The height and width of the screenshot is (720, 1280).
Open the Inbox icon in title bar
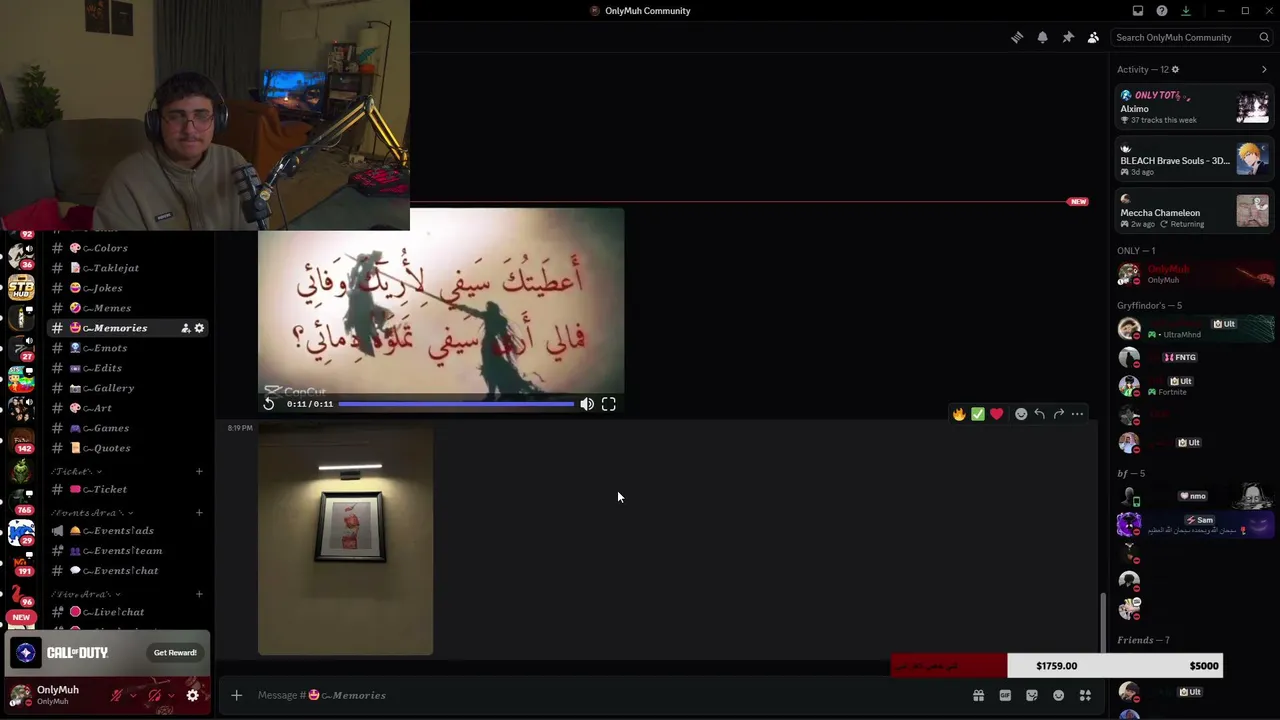tap(1138, 11)
